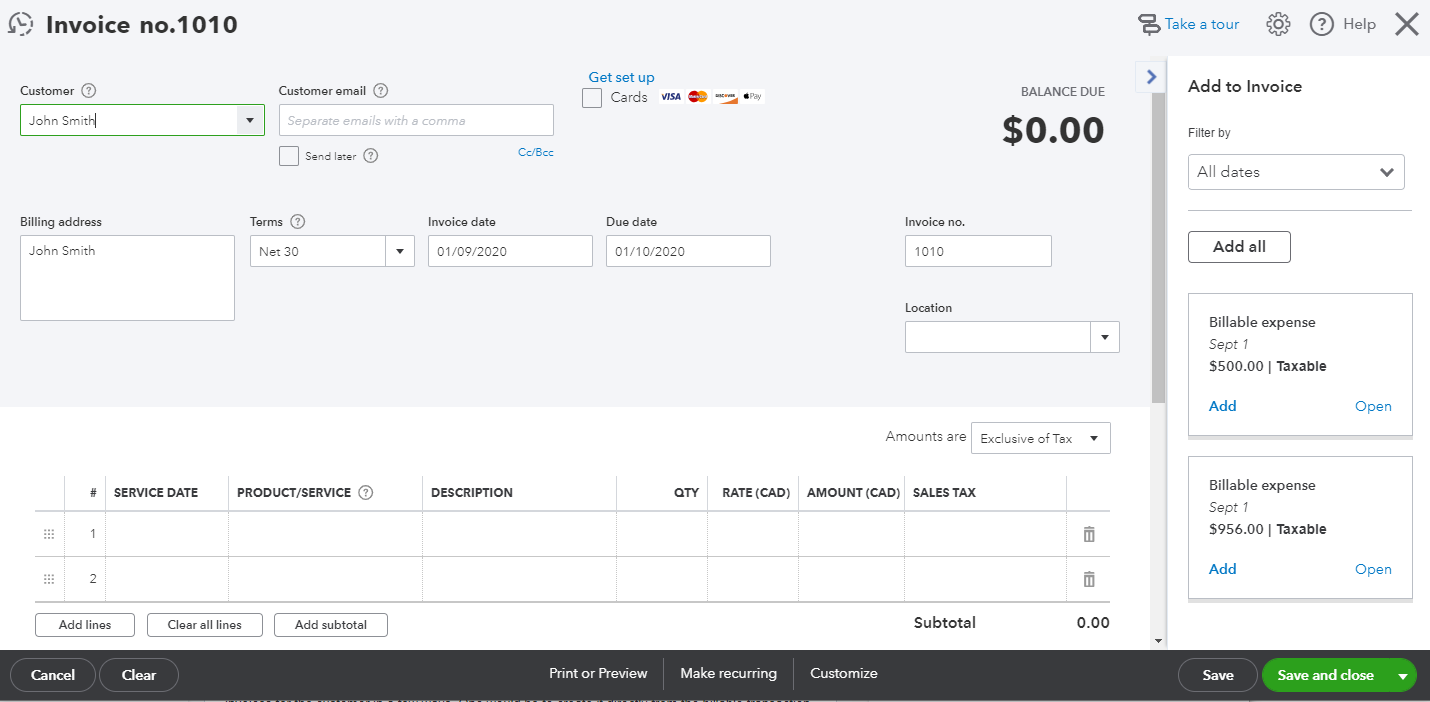Click the Clear button in bottom bar
1430x702 pixels.
click(x=139, y=675)
